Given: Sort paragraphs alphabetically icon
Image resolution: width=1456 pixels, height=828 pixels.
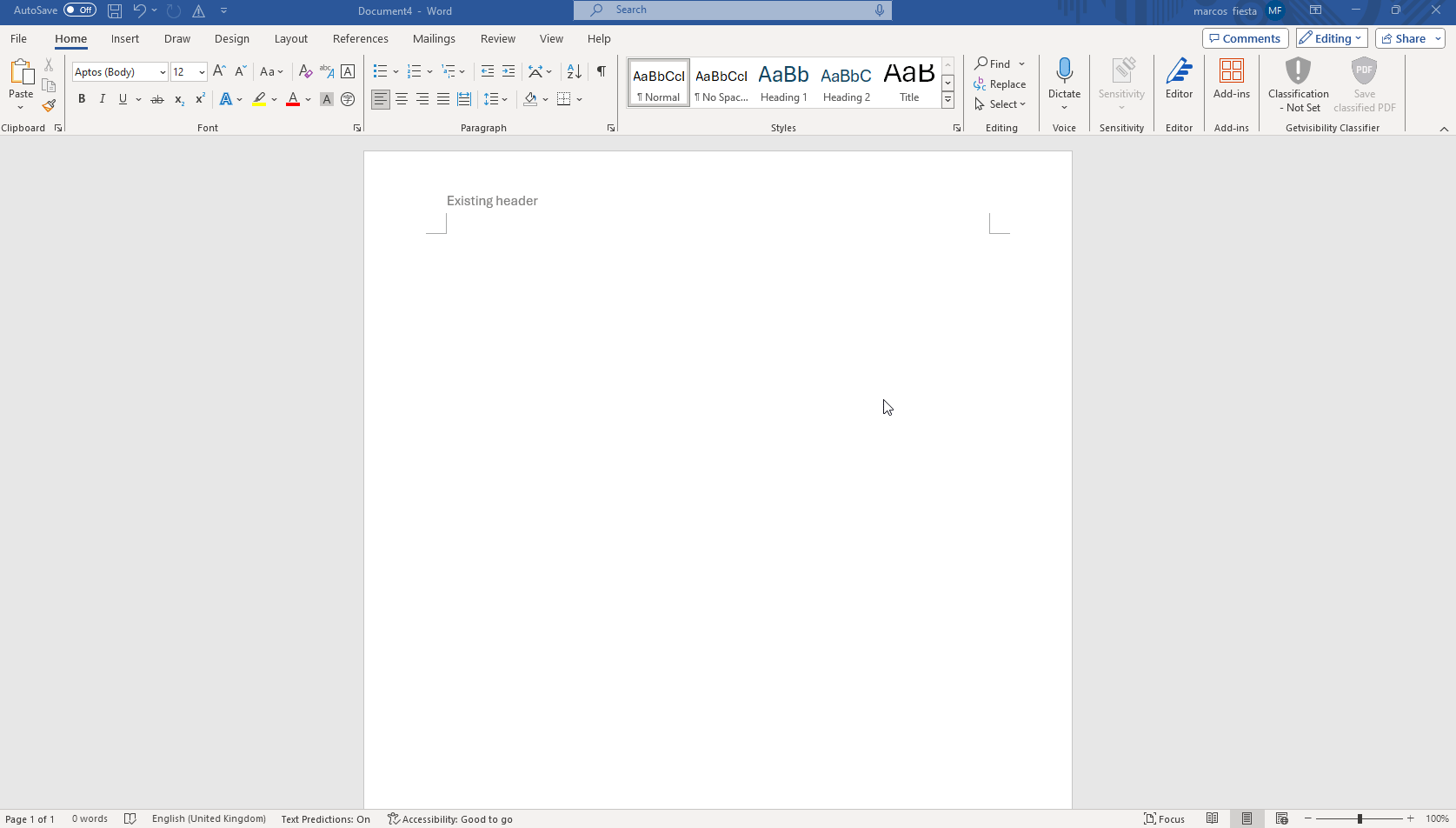Looking at the screenshot, I should click(x=574, y=71).
